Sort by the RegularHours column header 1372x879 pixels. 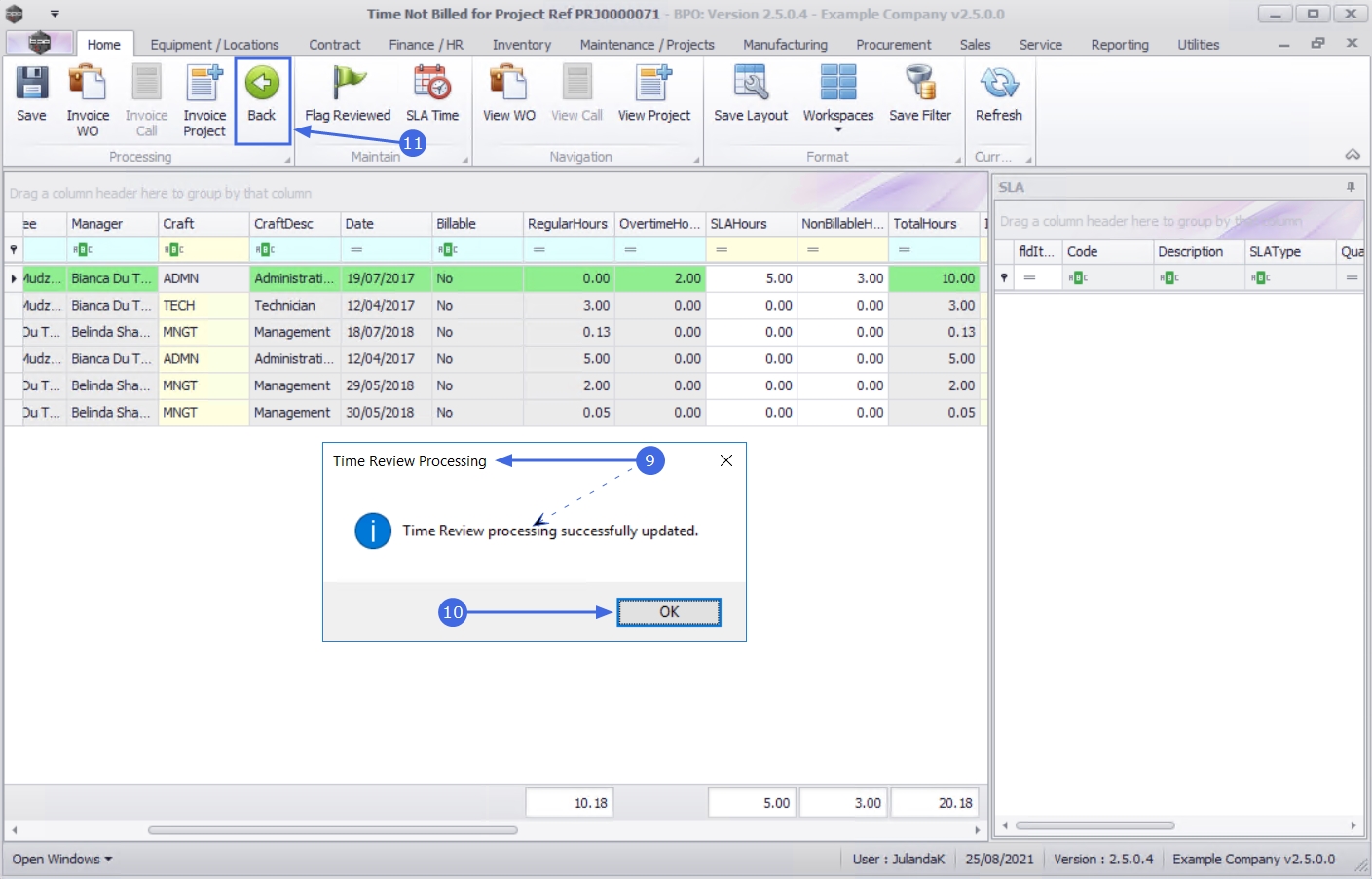(x=569, y=224)
